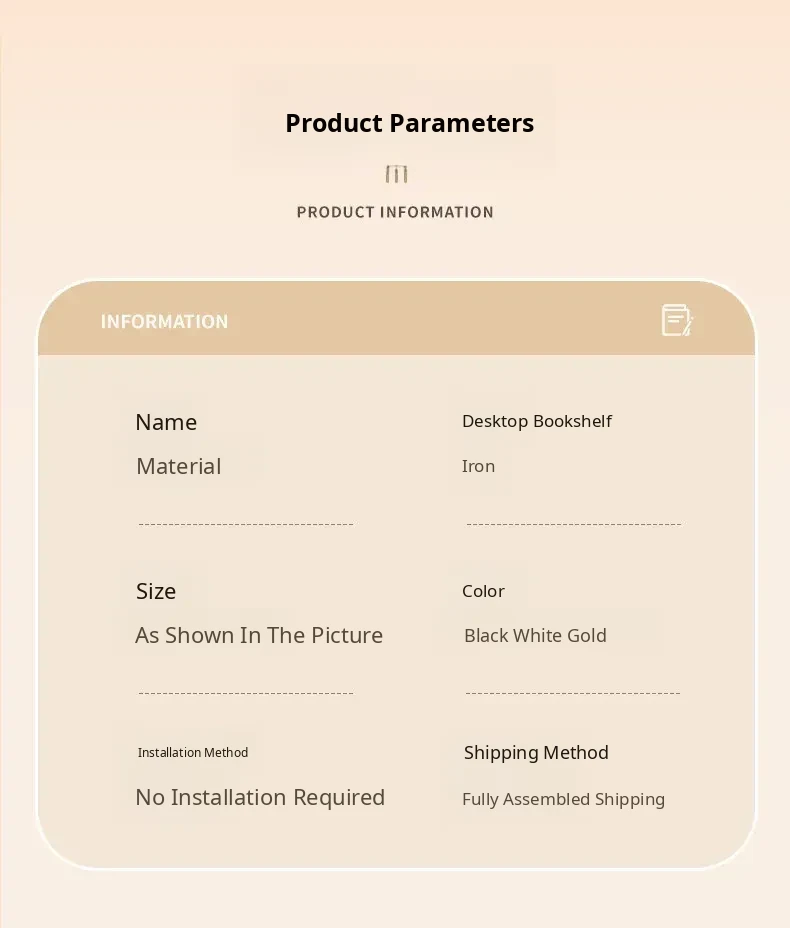Screen dimensions: 790x928
Task: Click the Material label
Action: pyautogui.click(x=178, y=466)
